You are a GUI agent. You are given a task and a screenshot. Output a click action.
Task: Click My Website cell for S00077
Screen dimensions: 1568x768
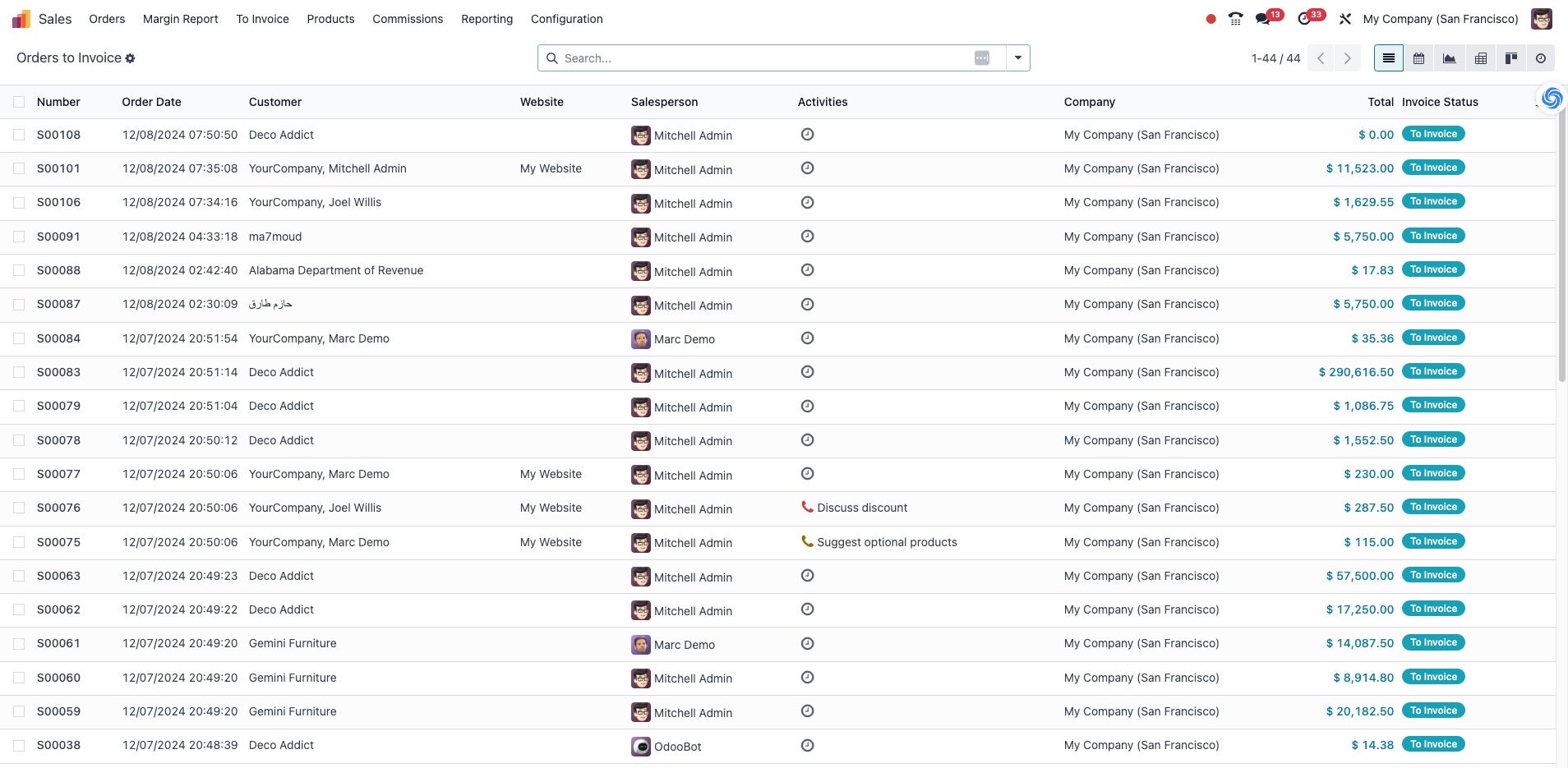pos(551,474)
